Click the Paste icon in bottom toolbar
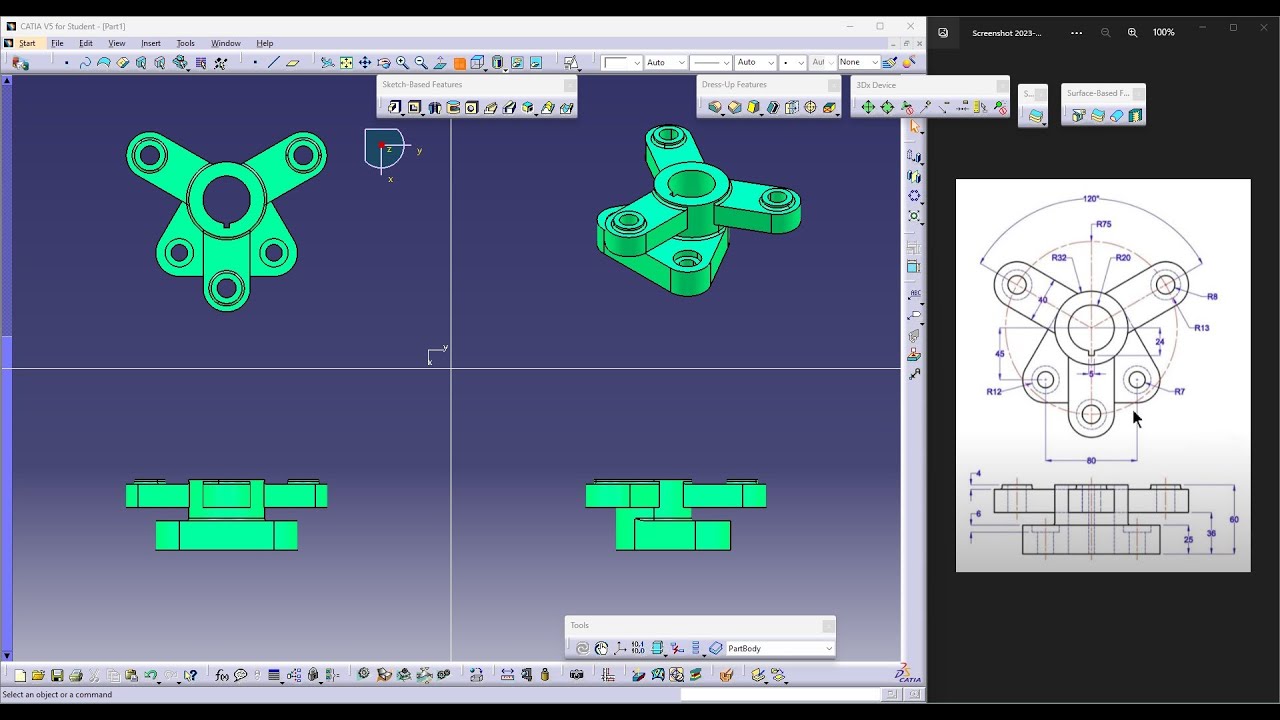The width and height of the screenshot is (1280, 720). 131,675
